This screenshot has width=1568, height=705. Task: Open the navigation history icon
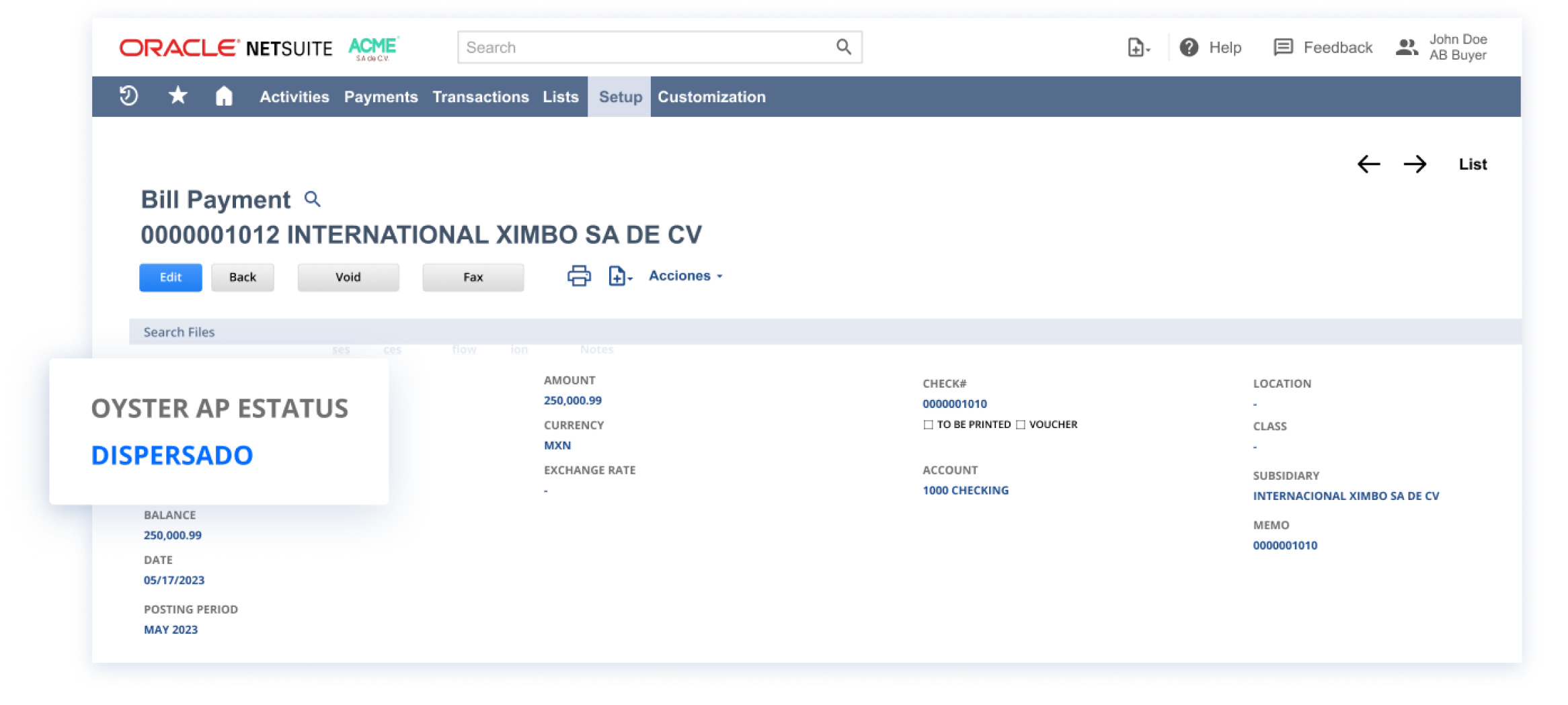128,96
